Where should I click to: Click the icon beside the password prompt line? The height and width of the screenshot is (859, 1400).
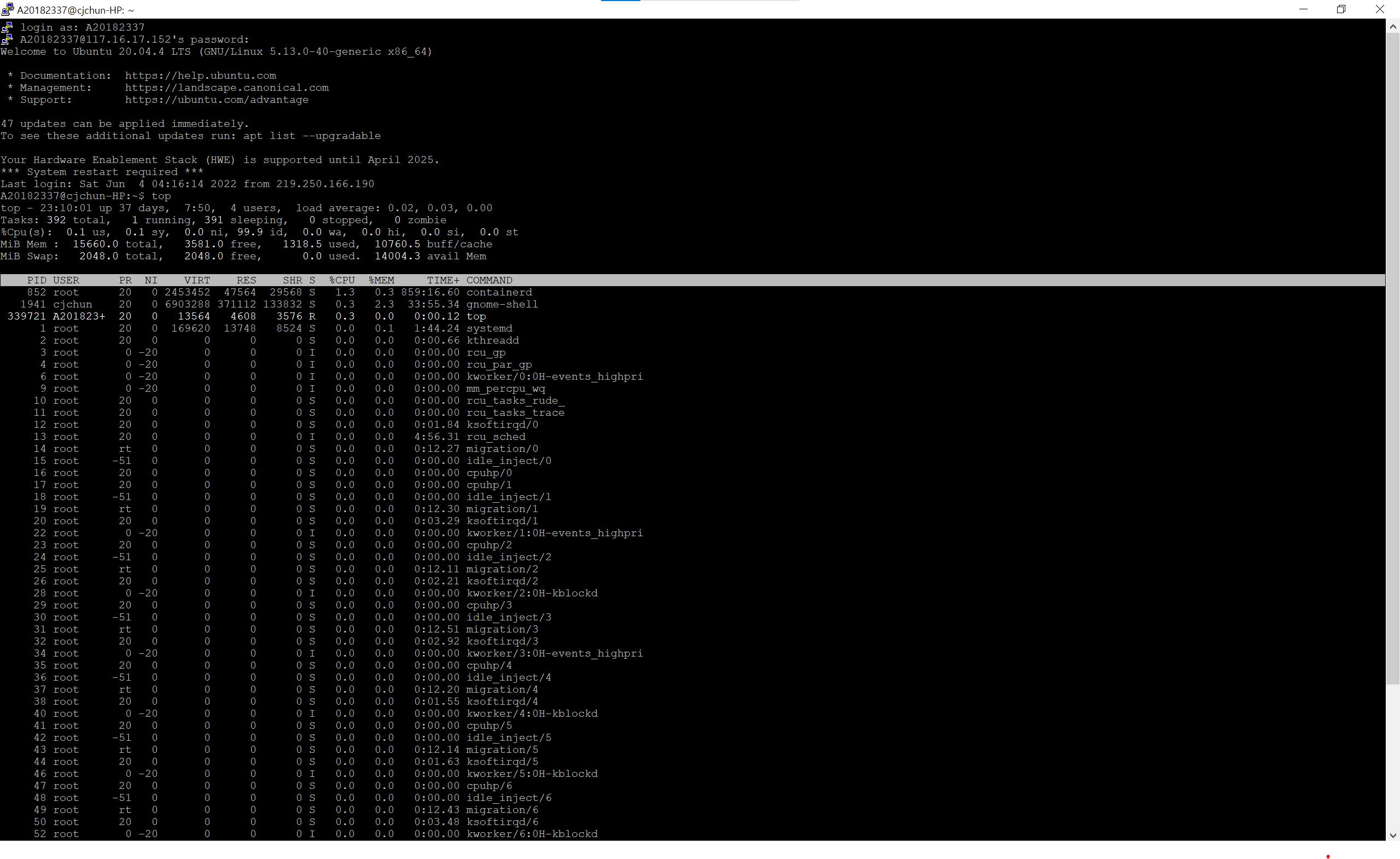tap(7, 39)
